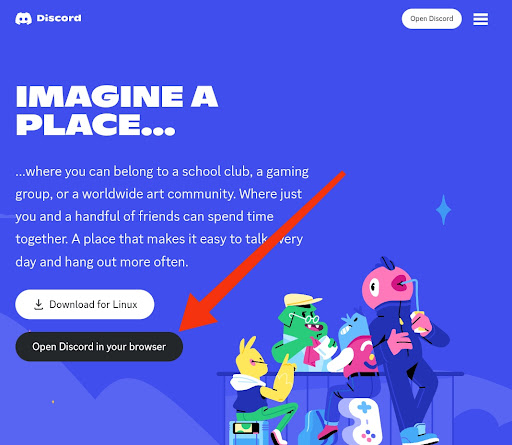Click the white game controller illustration
This screenshot has height=445, width=512.
tap(359, 421)
